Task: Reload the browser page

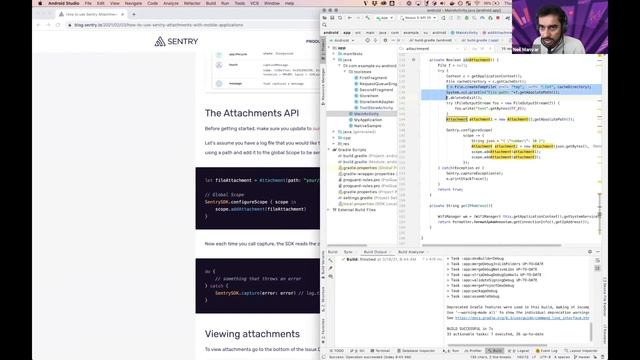Action: point(58,25)
